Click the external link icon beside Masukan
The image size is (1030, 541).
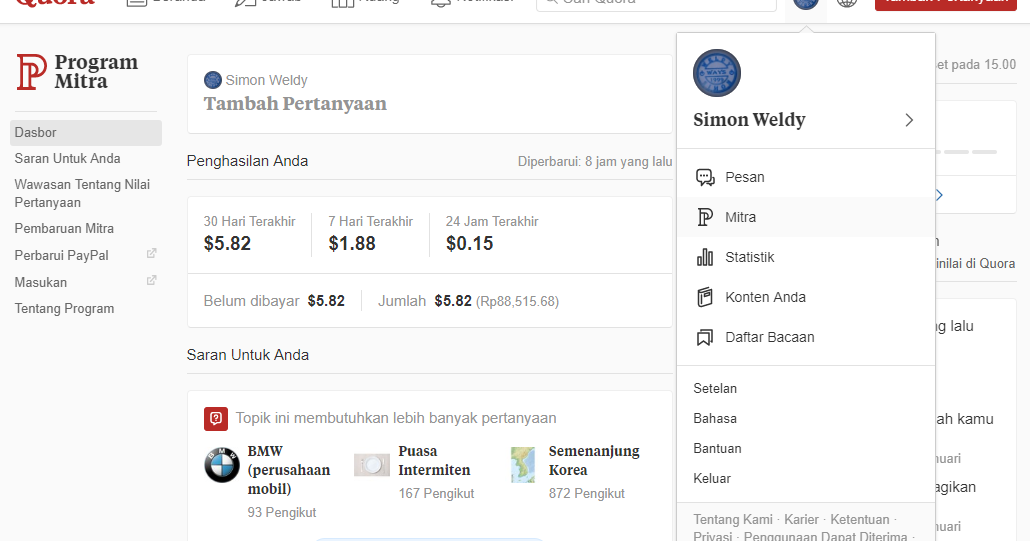point(151,280)
